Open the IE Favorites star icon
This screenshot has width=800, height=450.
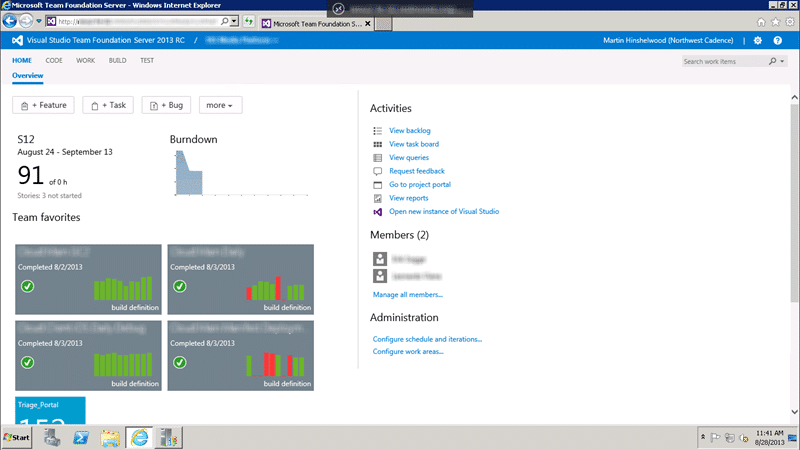[776, 22]
